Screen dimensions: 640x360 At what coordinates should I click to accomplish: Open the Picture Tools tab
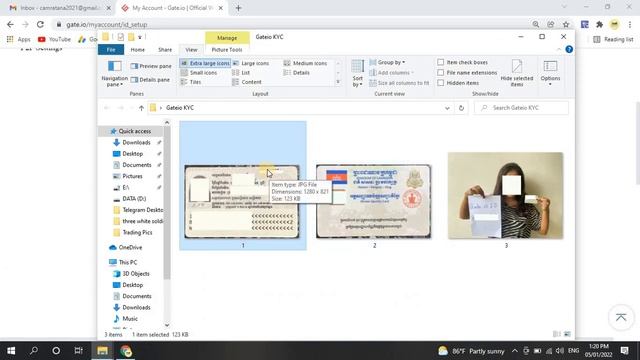coord(227,50)
